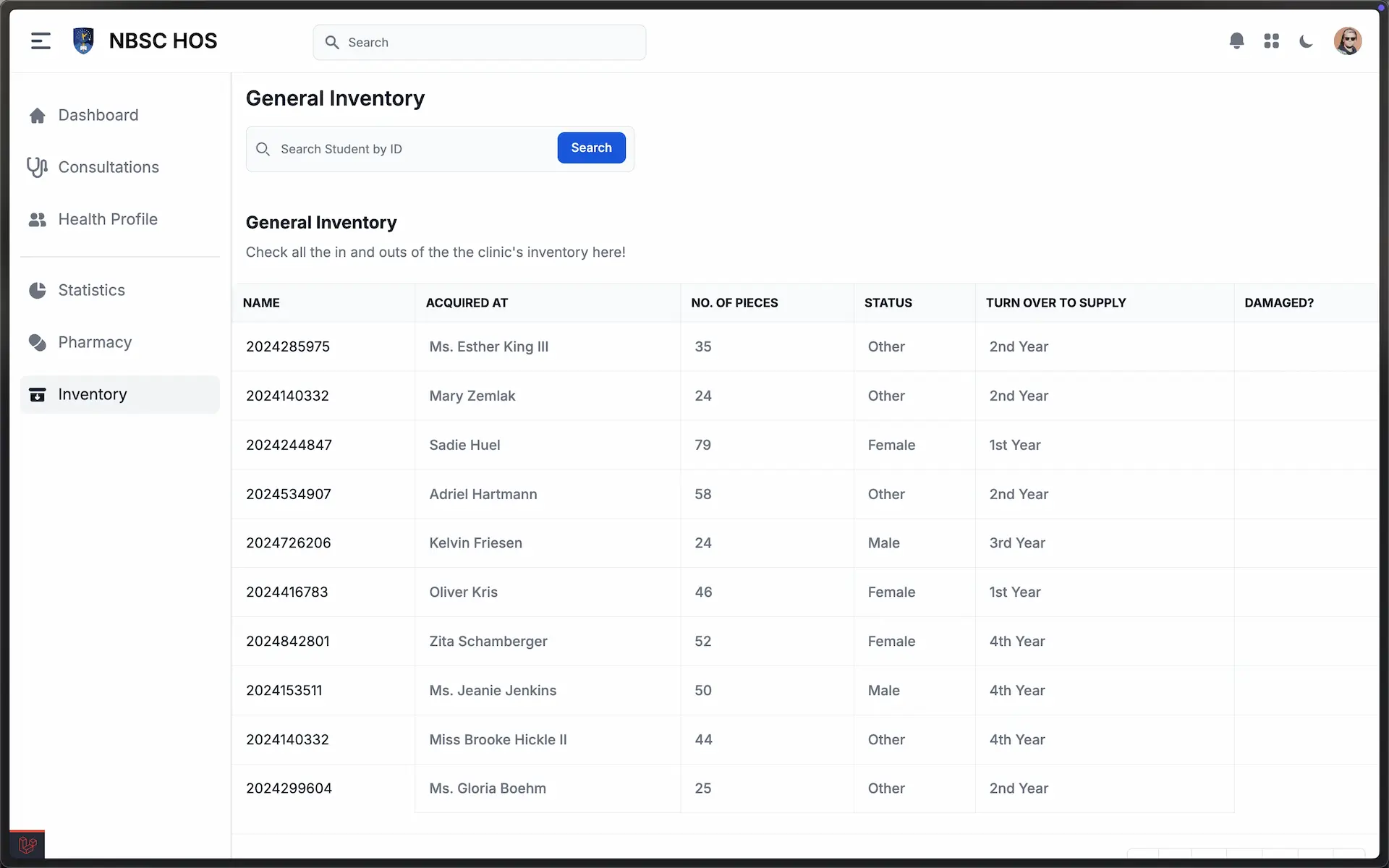
Task: Click 4th Year in Zita Schamberger row
Action: pos(1017,642)
